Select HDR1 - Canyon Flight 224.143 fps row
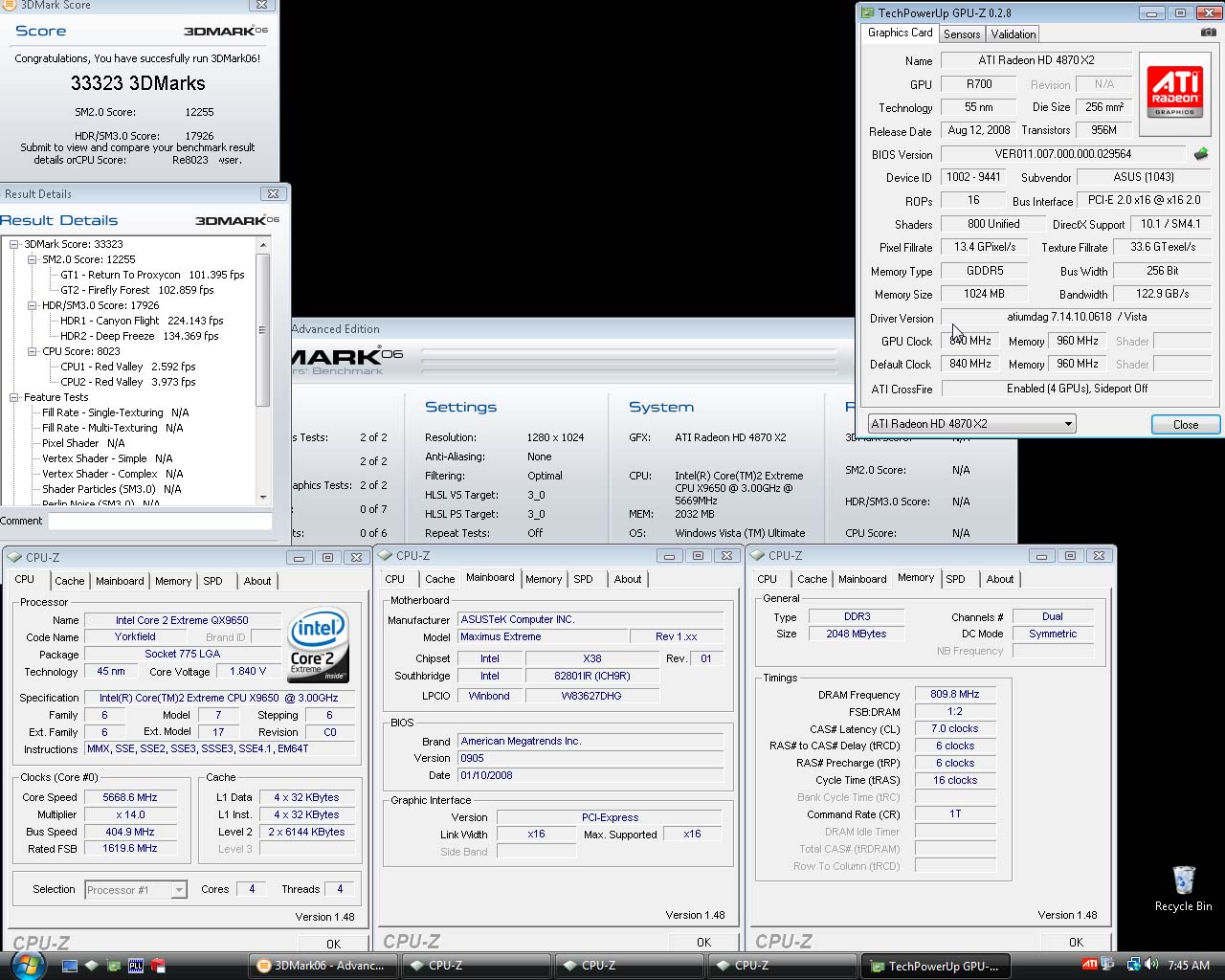This screenshot has height=980, width=1225. (142, 321)
